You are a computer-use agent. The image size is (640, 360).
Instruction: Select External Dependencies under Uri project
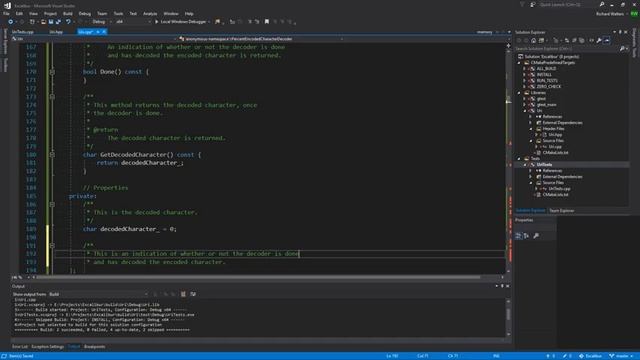coord(562,122)
